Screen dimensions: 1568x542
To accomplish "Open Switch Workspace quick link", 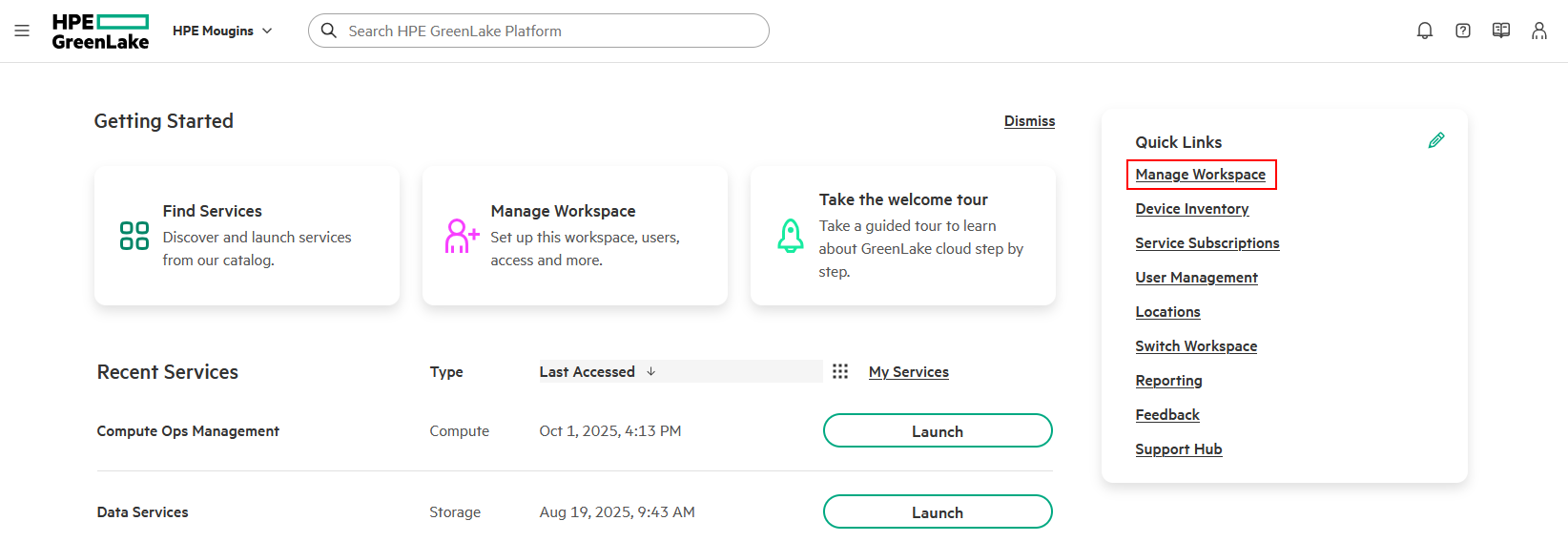I will click(1195, 346).
